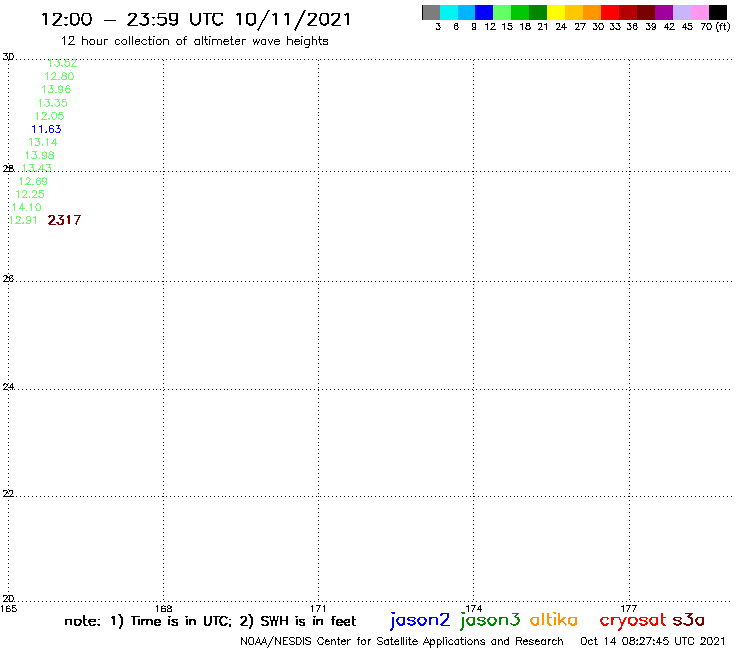Click the wave height value 12.25
This screenshot has height=650, width=740.
(30, 194)
